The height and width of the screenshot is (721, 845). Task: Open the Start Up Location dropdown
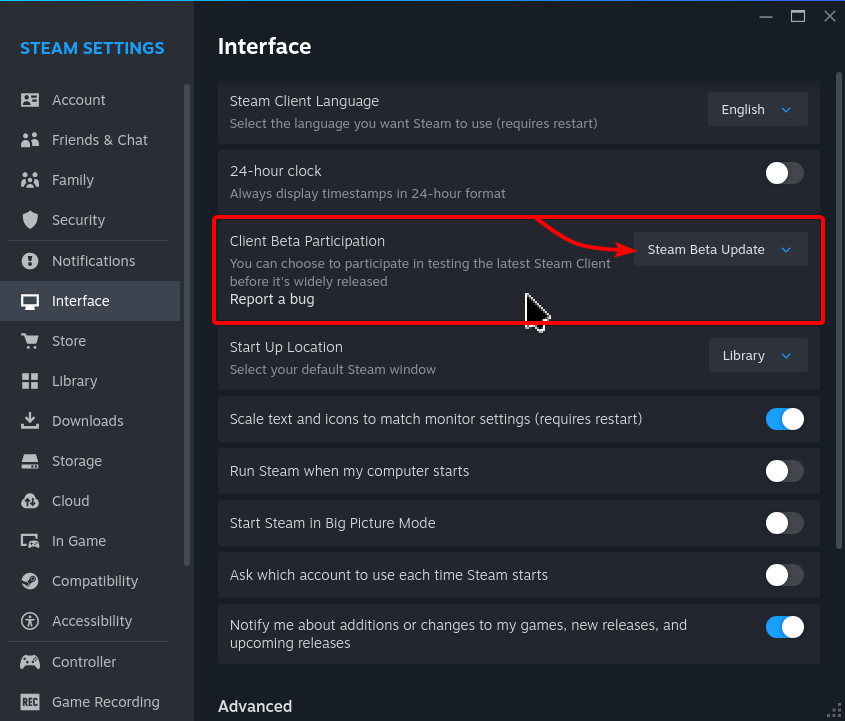[758, 356]
